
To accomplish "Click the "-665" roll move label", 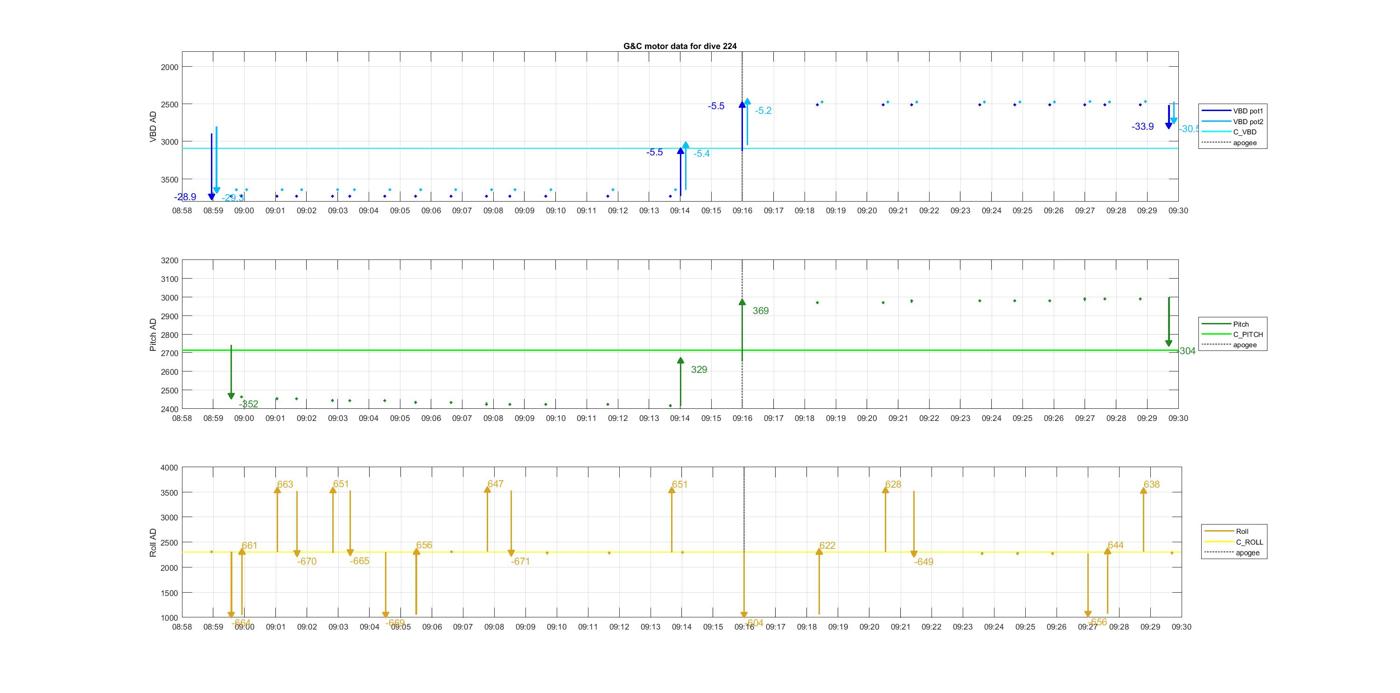I will click(360, 562).
